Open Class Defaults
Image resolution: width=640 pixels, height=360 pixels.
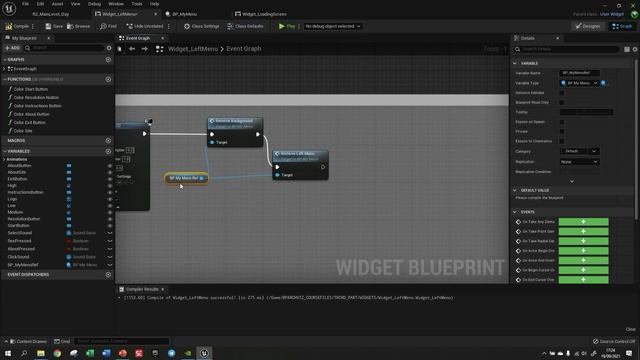coord(245,26)
